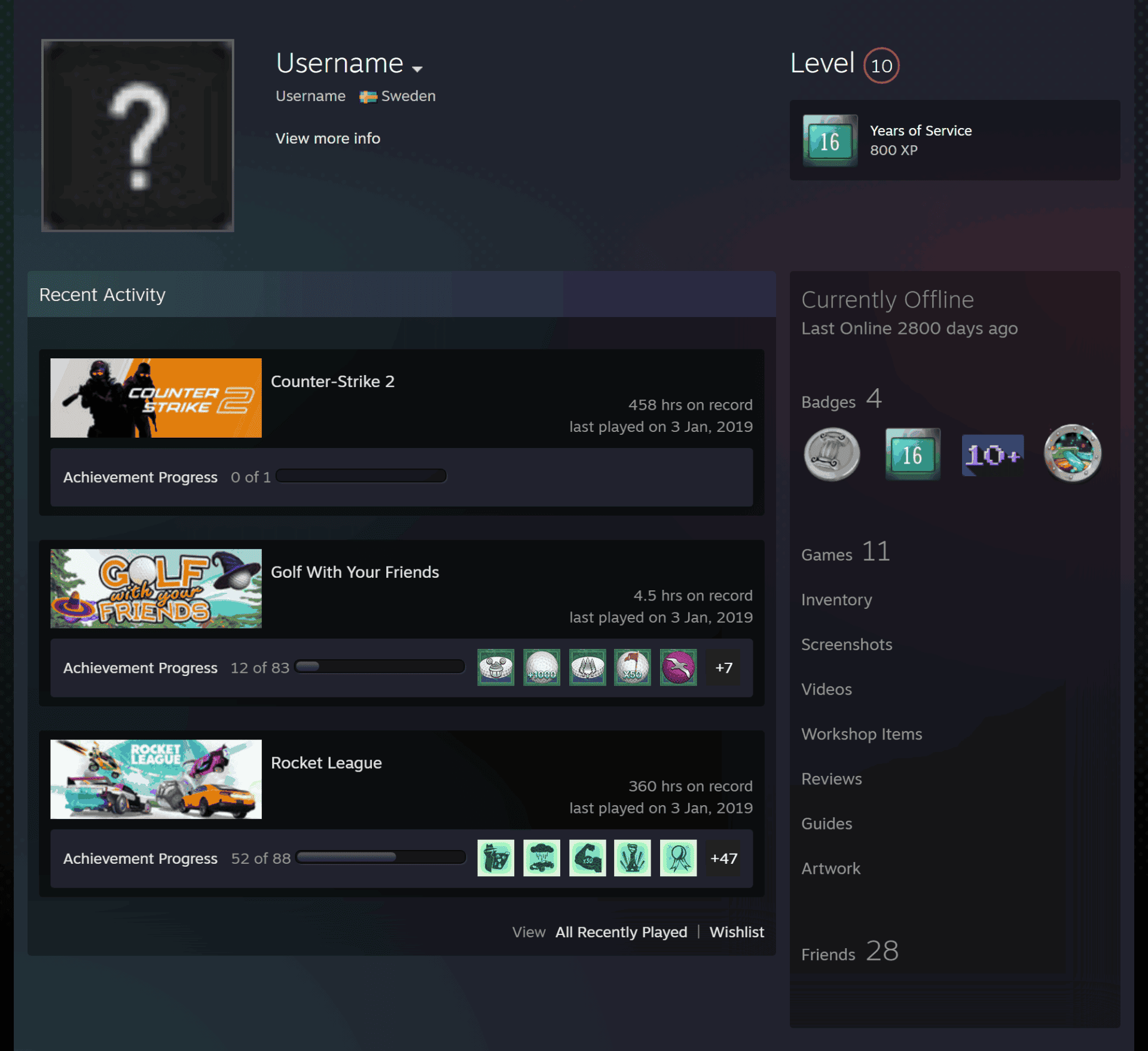Open the Artwork link
This screenshot has height=1051, width=1148.
[x=831, y=869]
